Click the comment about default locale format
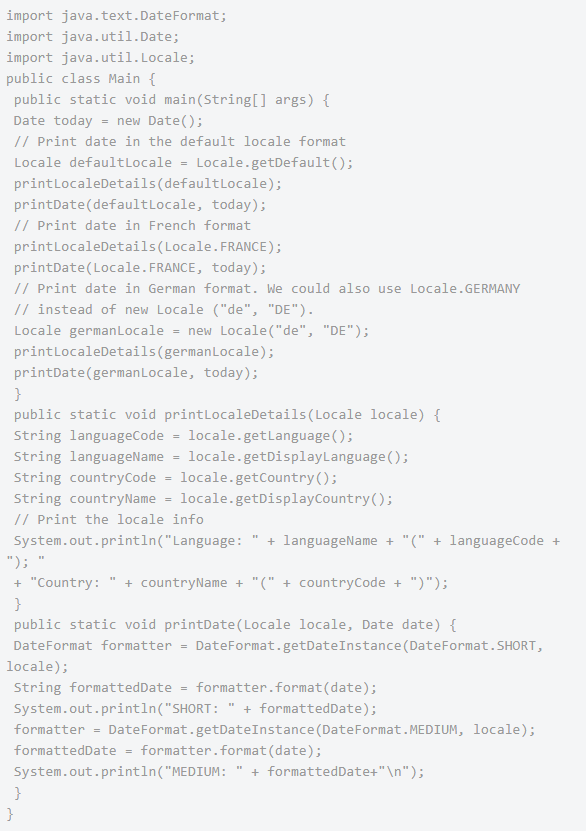Image resolution: width=586 pixels, height=831 pixels. [180, 142]
